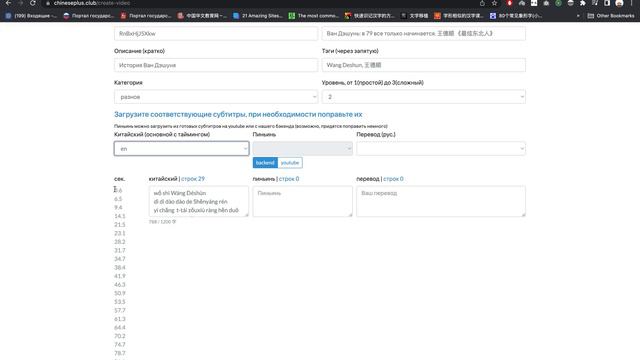Click the '14.1' seconds timestamp
640x360 pixels.
(120, 216)
